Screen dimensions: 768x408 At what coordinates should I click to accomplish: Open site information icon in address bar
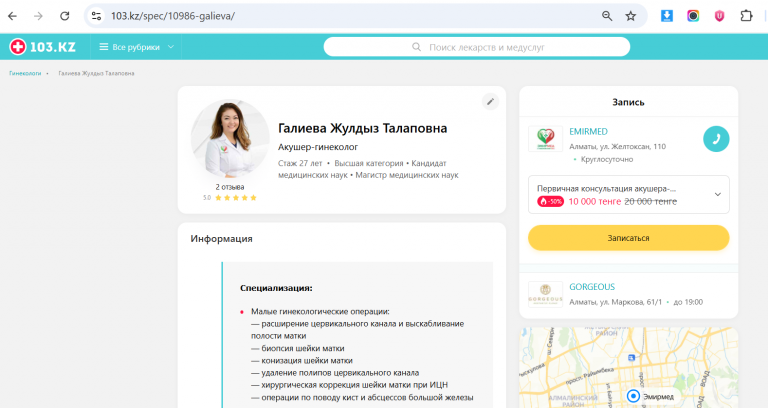96,16
